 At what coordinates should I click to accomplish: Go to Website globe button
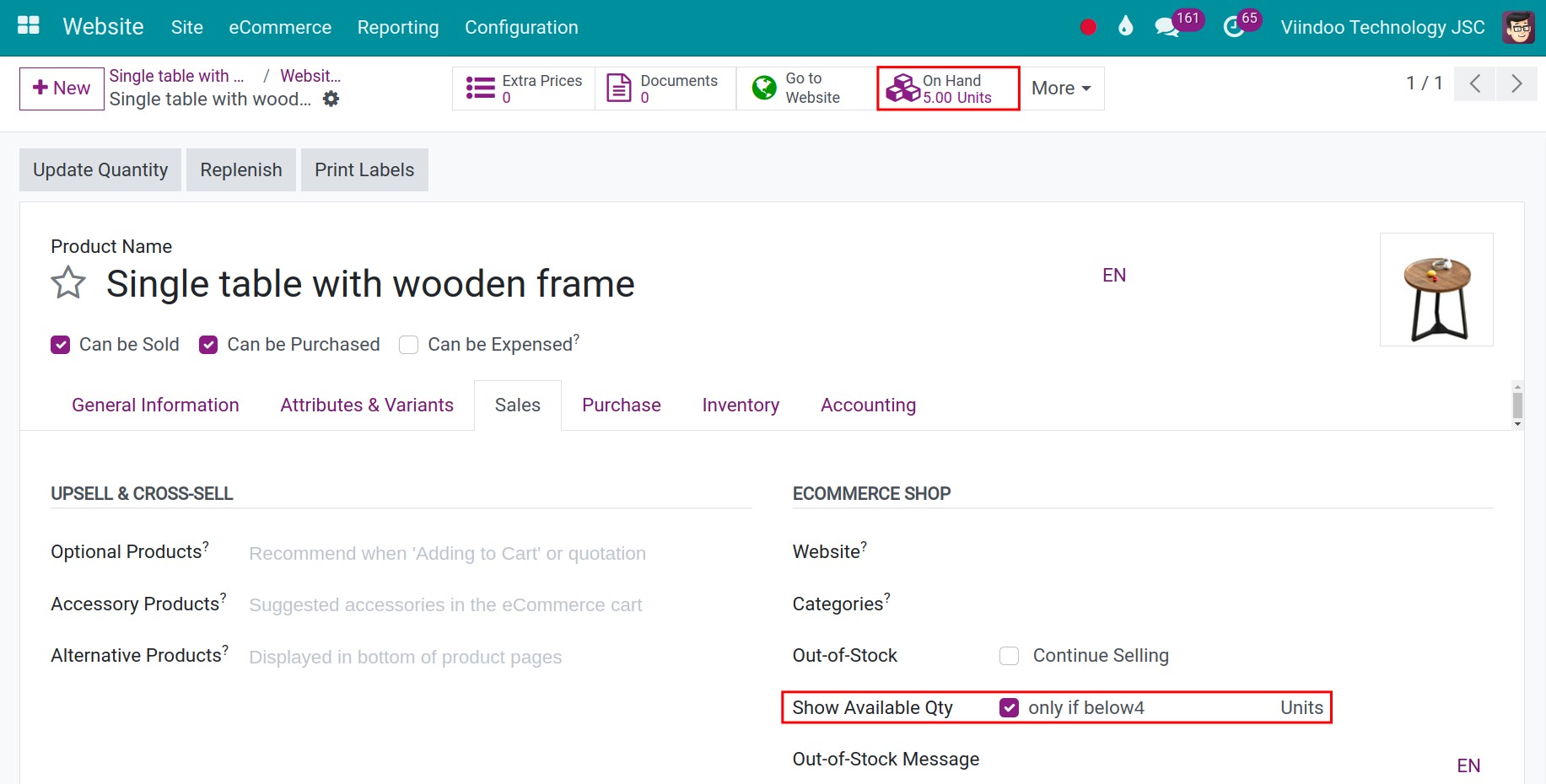tap(806, 89)
